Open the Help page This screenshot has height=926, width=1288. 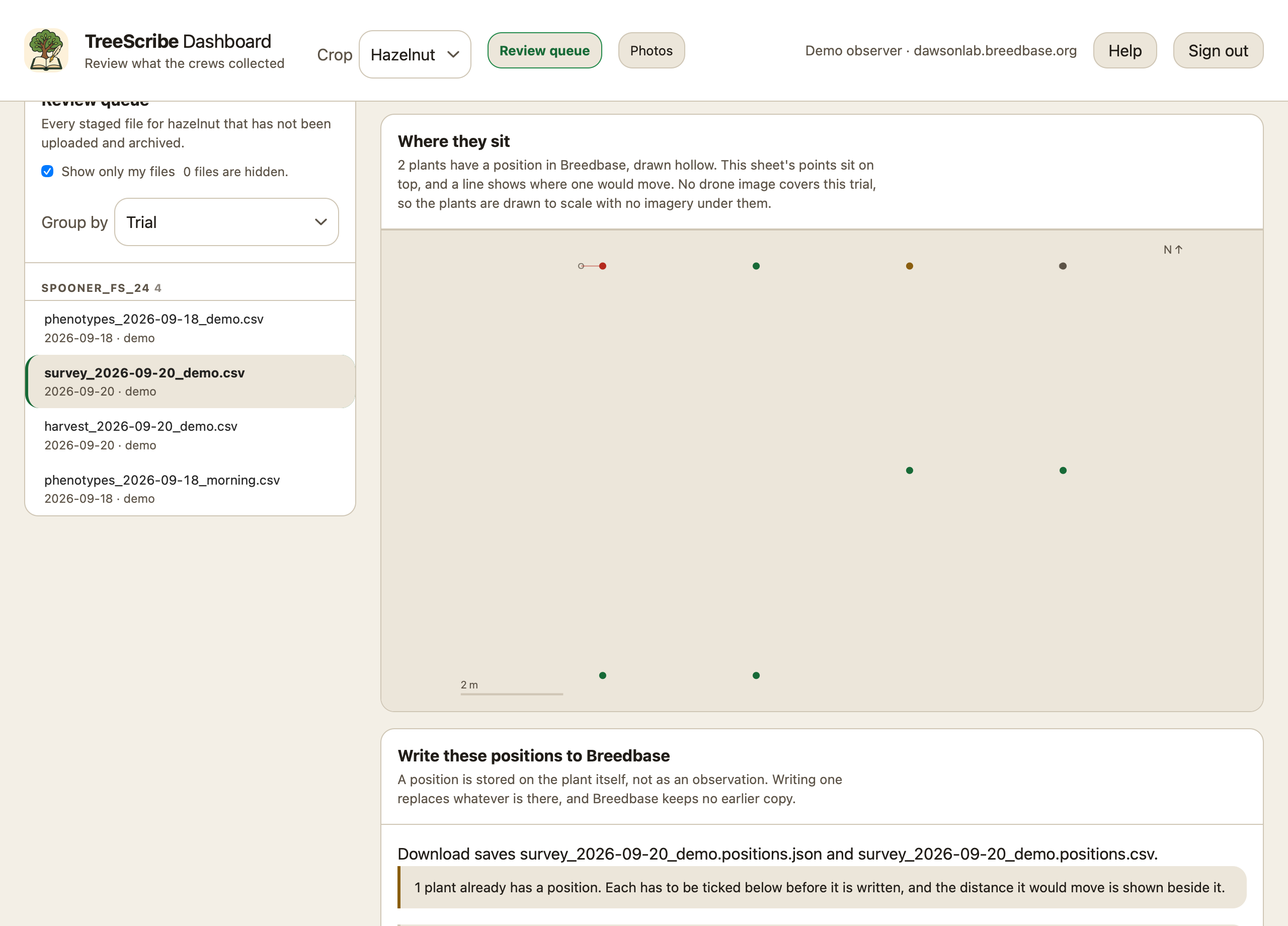(1124, 50)
